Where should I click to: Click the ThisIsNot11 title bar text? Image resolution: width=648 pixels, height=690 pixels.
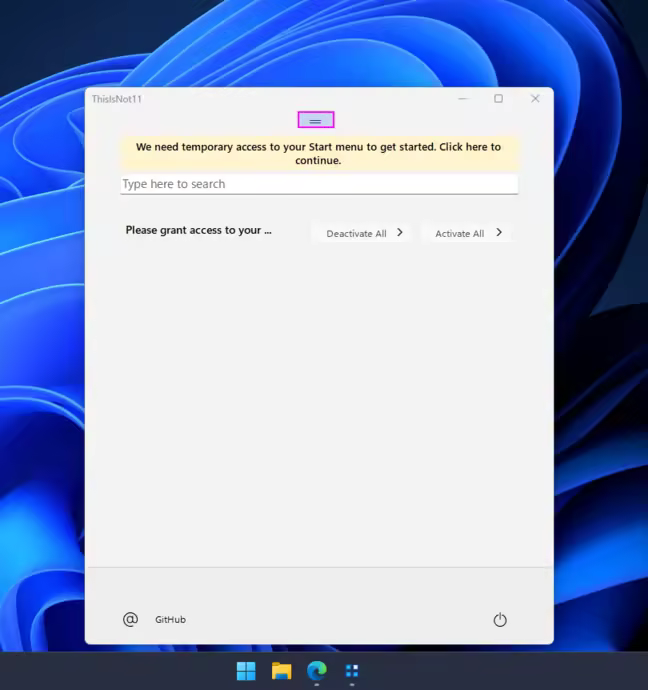tap(116, 99)
